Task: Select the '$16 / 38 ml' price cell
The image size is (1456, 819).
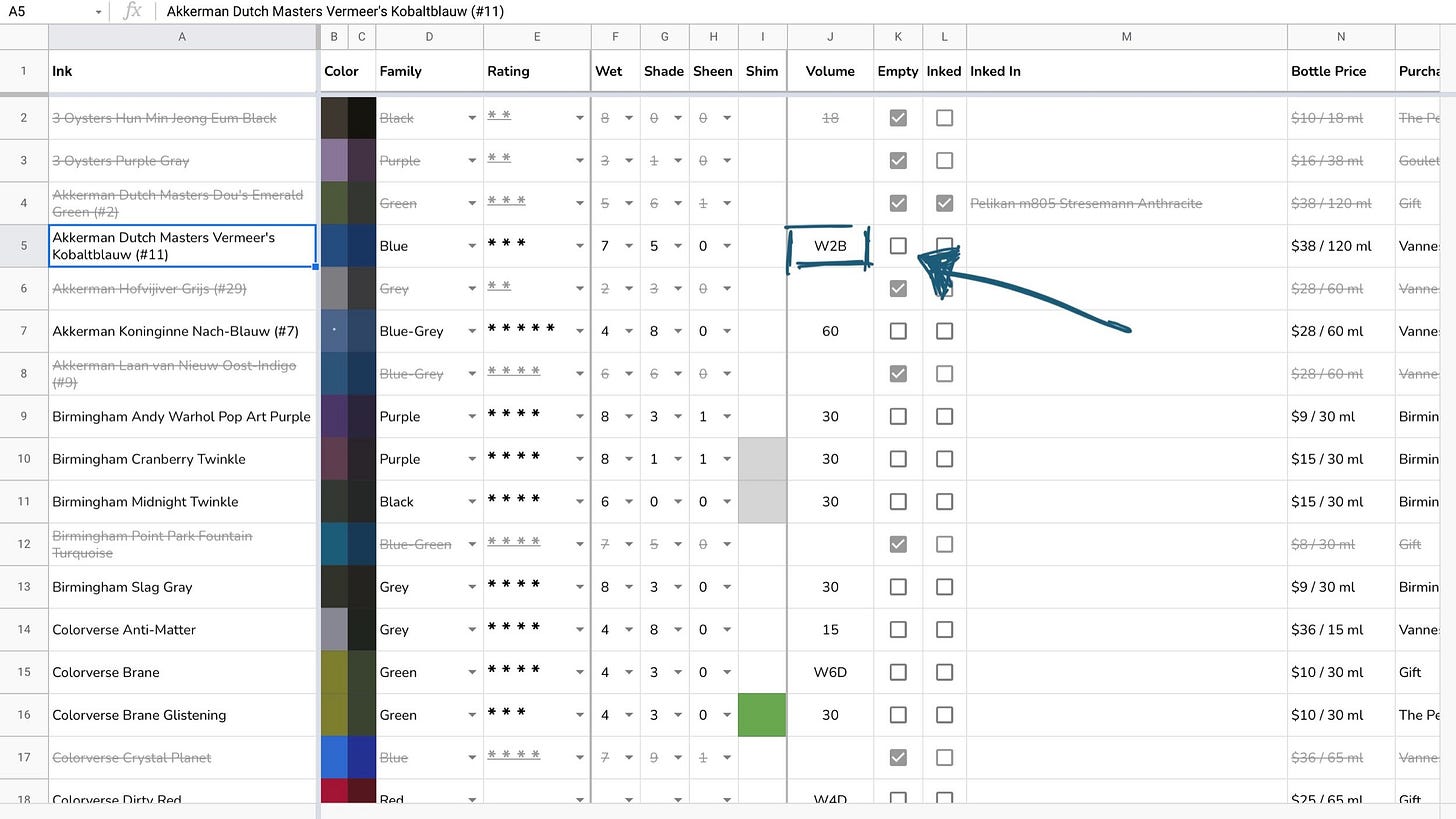Action: [x=1341, y=160]
